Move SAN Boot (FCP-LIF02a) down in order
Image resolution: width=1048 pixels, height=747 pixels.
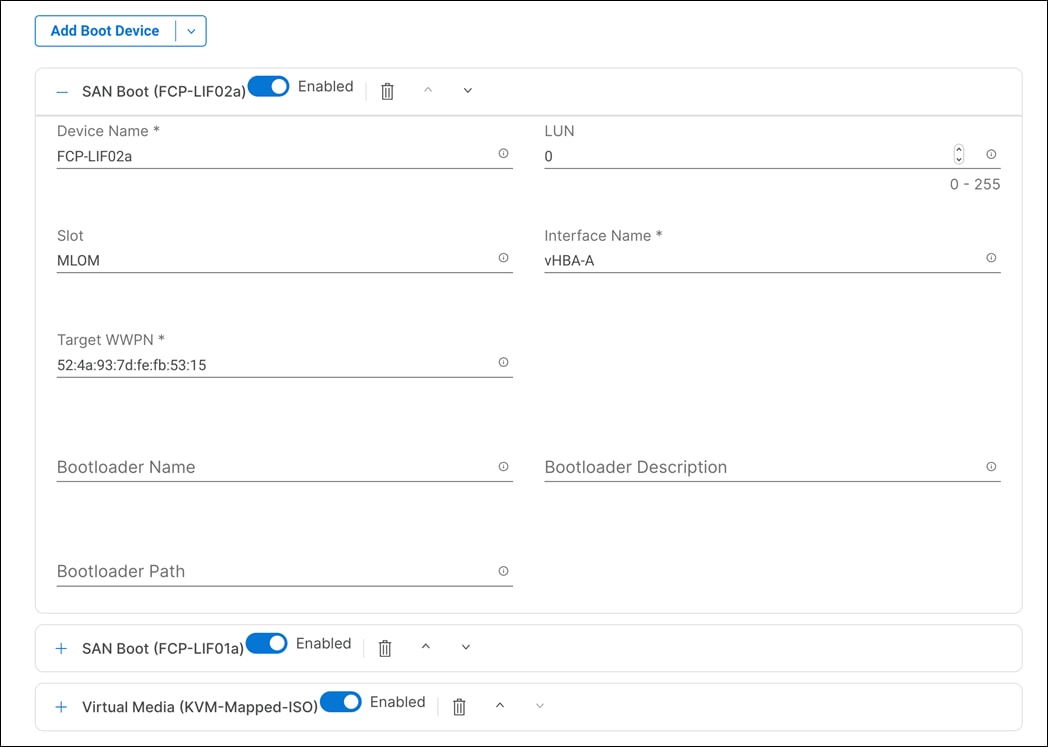(466, 90)
